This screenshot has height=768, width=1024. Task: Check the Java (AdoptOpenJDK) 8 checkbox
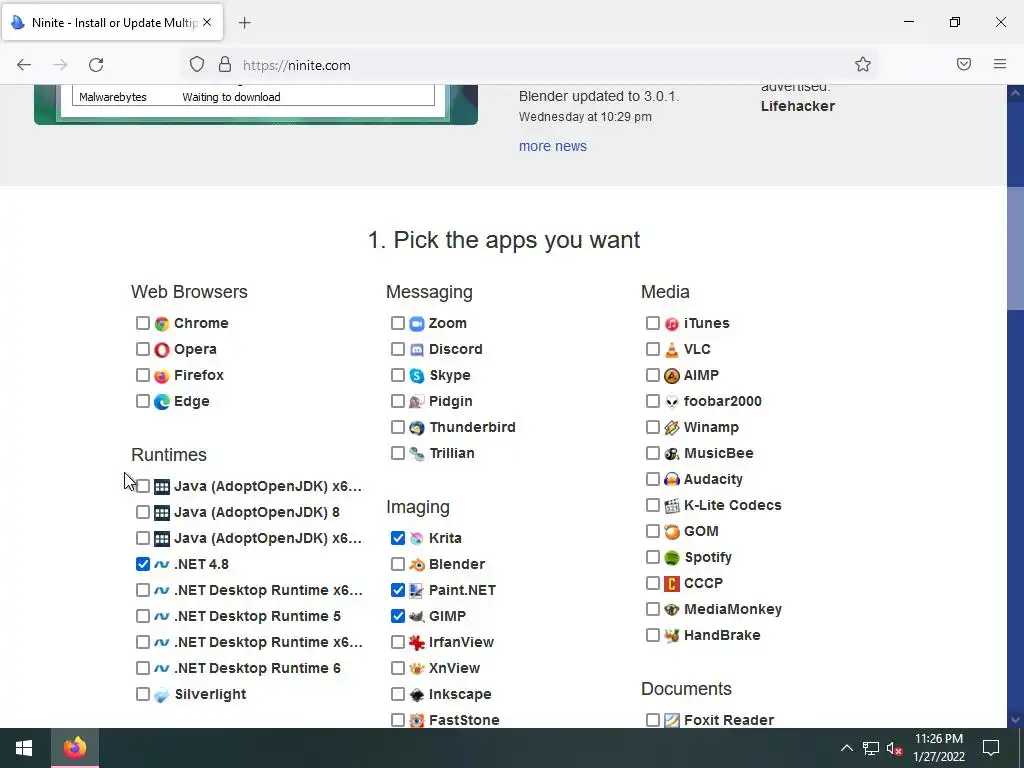point(142,512)
